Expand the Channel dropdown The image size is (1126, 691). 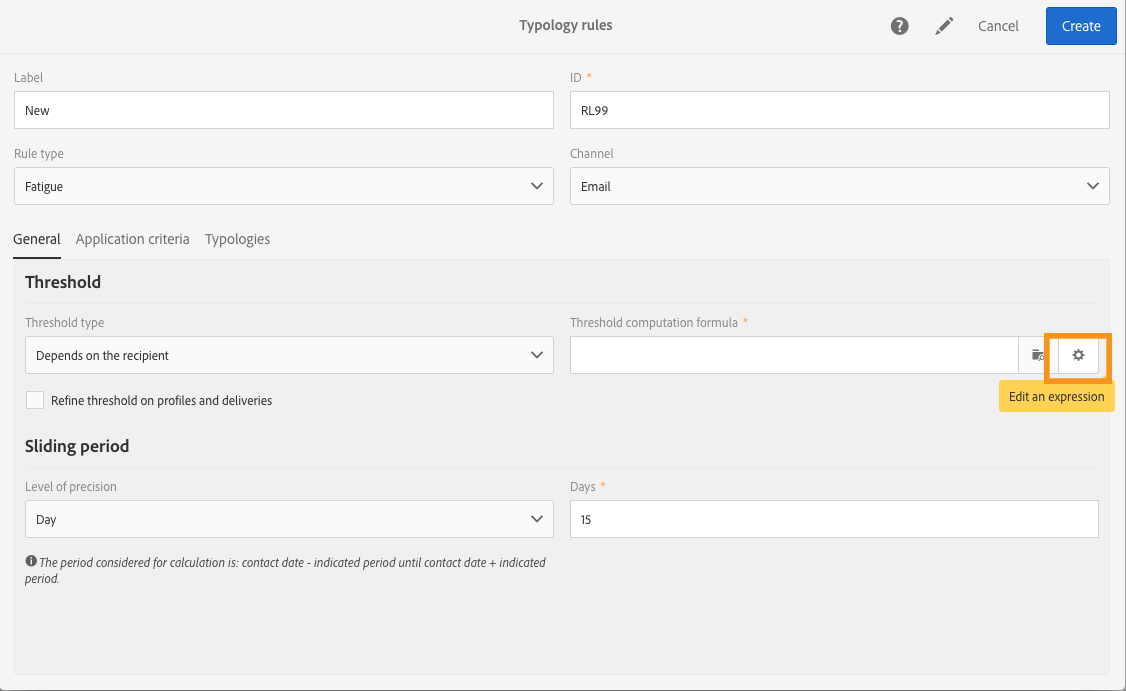839,186
